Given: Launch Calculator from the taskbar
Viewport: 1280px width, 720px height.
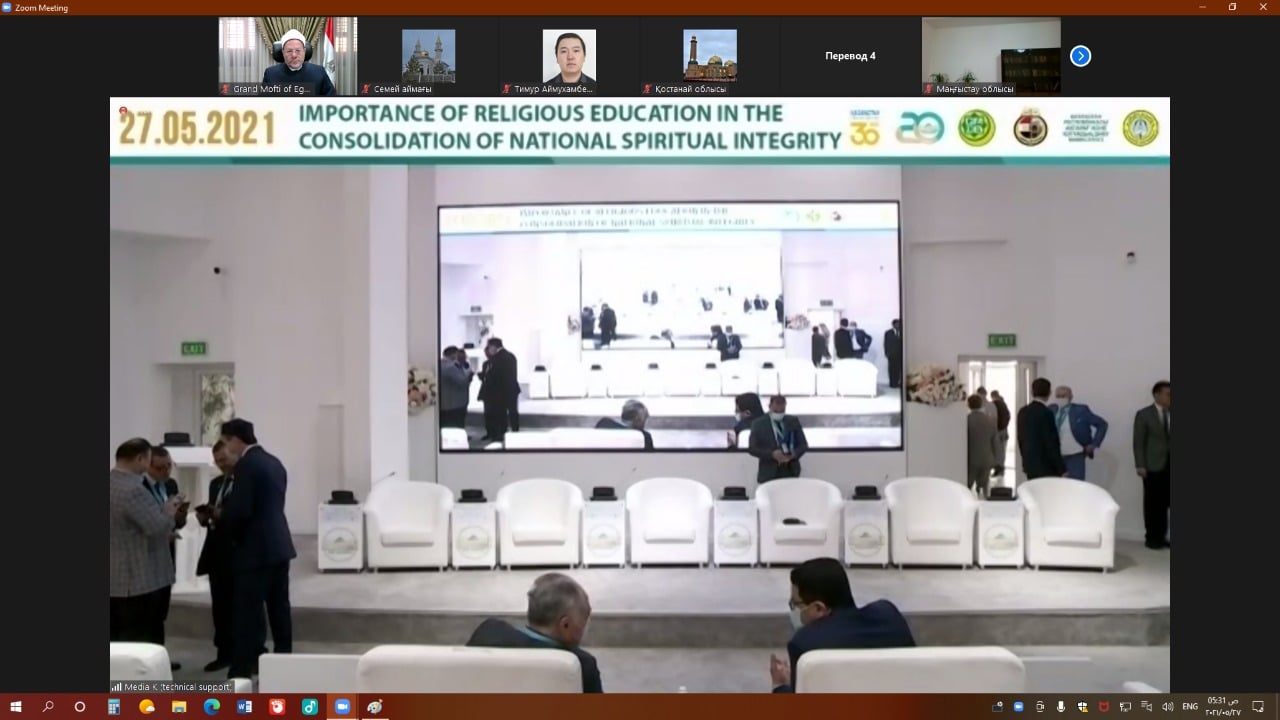Looking at the screenshot, I should tap(114, 707).
